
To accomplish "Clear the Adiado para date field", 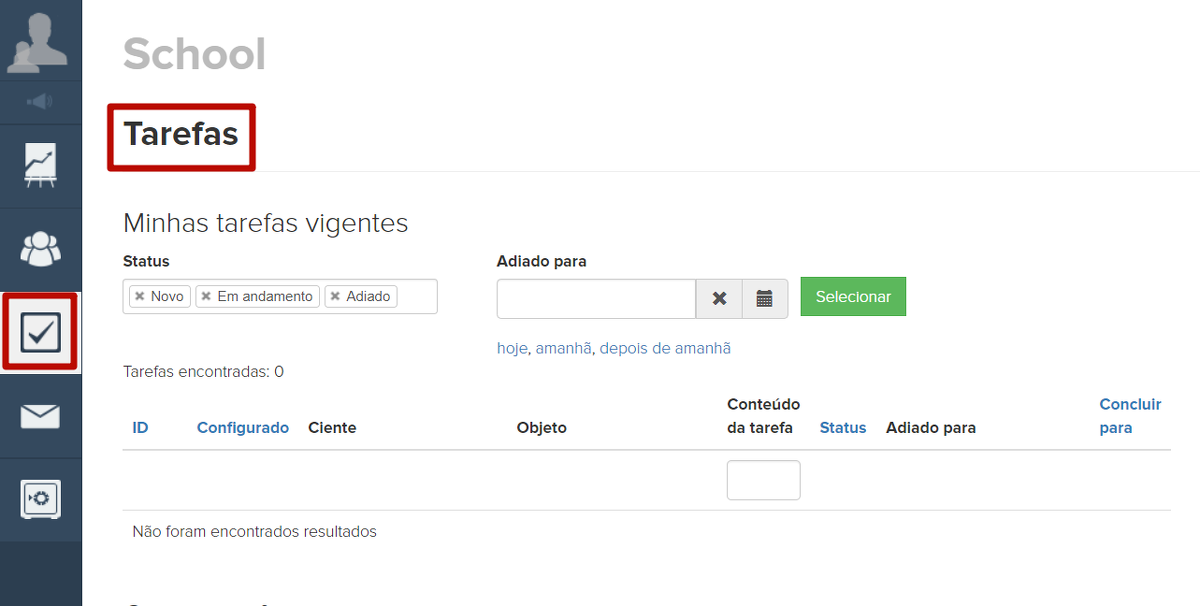I will 719,298.
